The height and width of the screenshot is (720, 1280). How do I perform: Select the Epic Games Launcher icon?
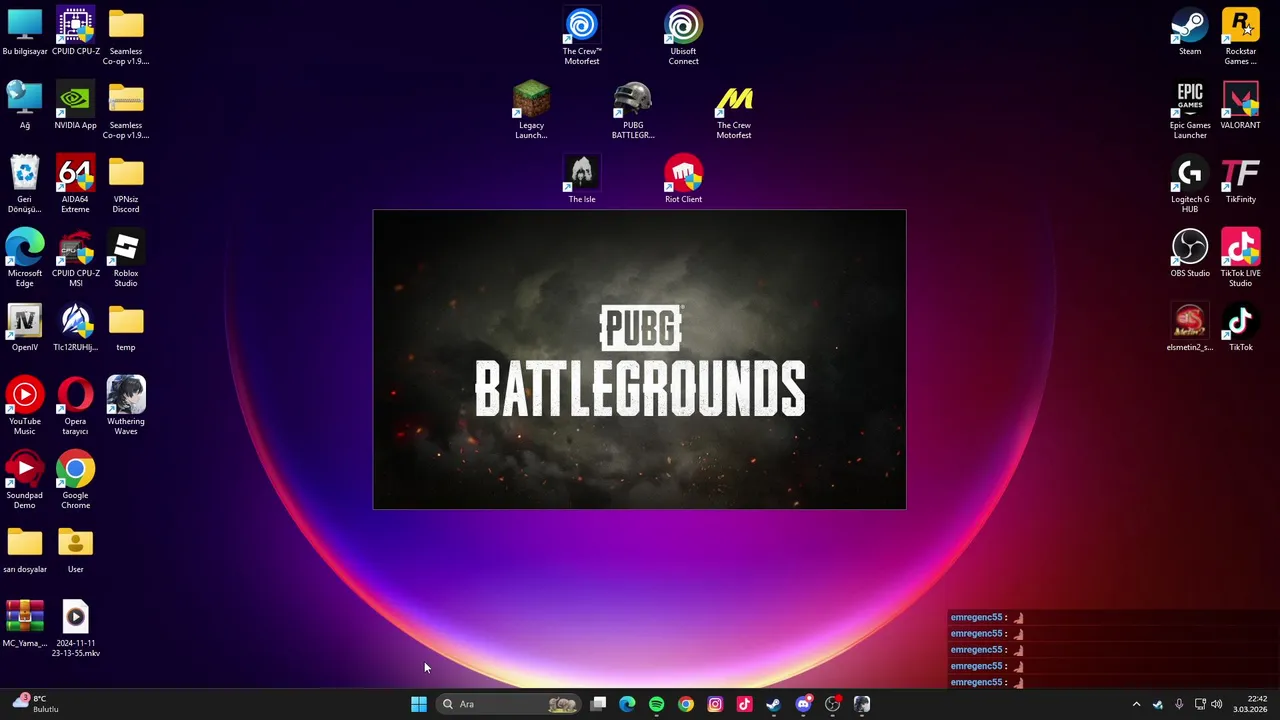[x=1190, y=110]
